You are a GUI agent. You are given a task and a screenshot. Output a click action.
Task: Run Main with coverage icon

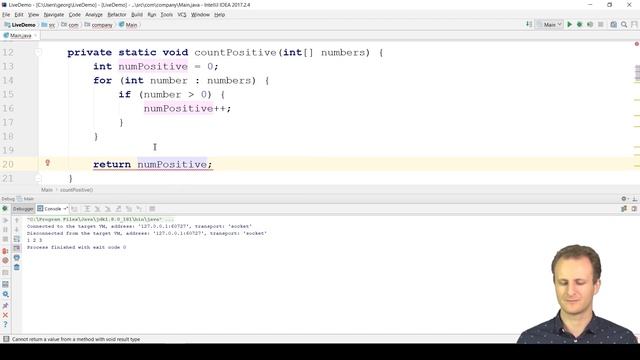coord(590,24)
